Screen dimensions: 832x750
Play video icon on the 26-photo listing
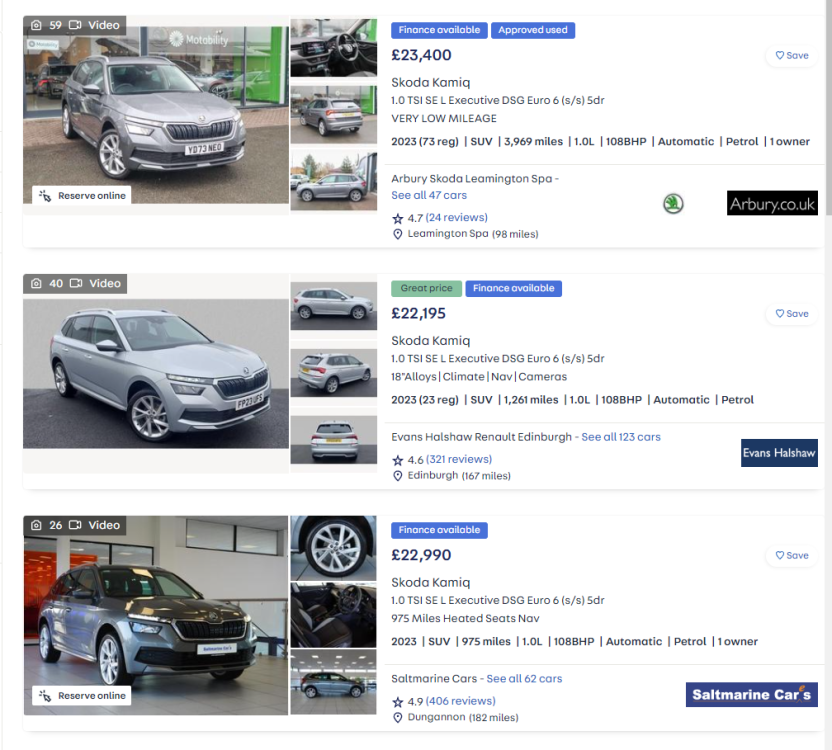click(75, 525)
